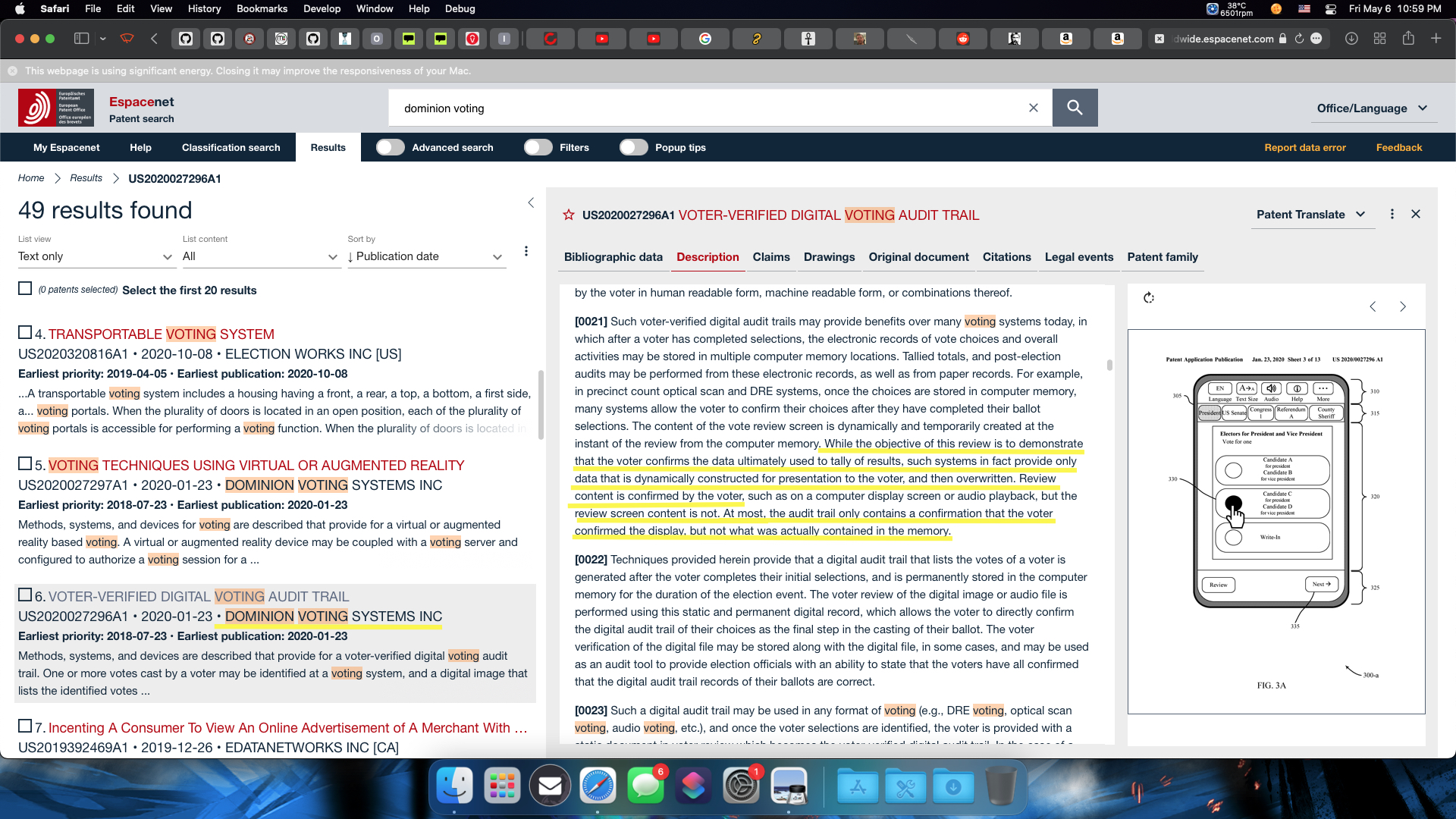Toggle the Filters switch
The height and width of the screenshot is (819, 1456).
point(538,147)
